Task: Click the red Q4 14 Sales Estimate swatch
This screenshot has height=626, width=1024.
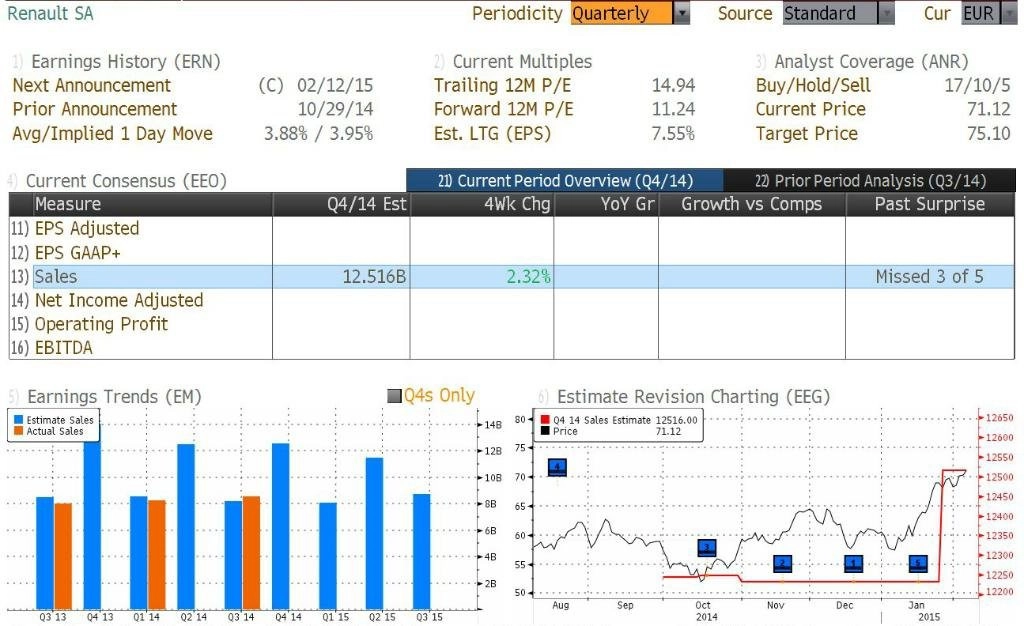Action: (545, 420)
